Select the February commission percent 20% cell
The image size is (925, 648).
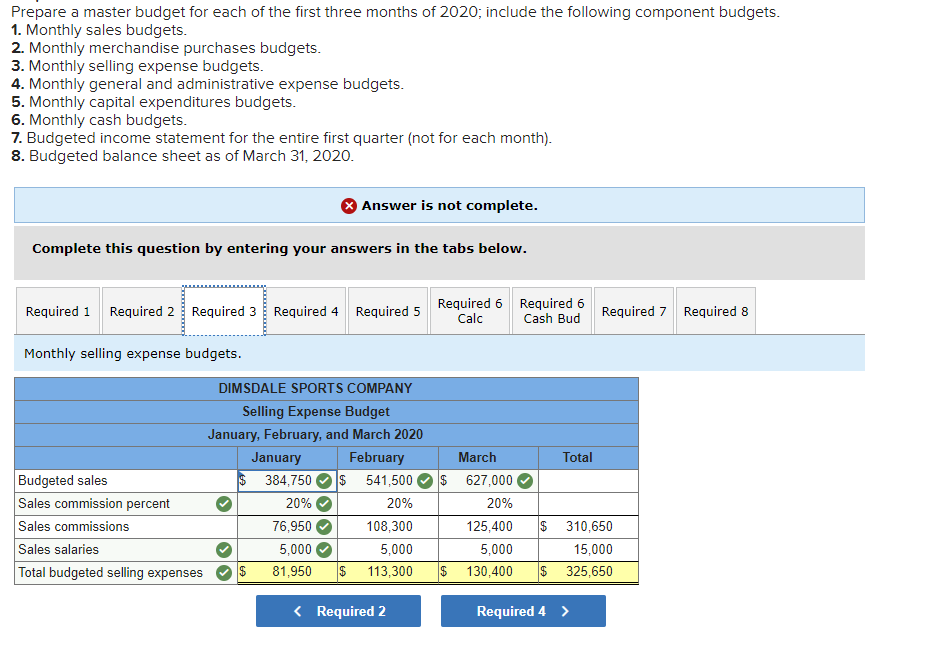(388, 503)
